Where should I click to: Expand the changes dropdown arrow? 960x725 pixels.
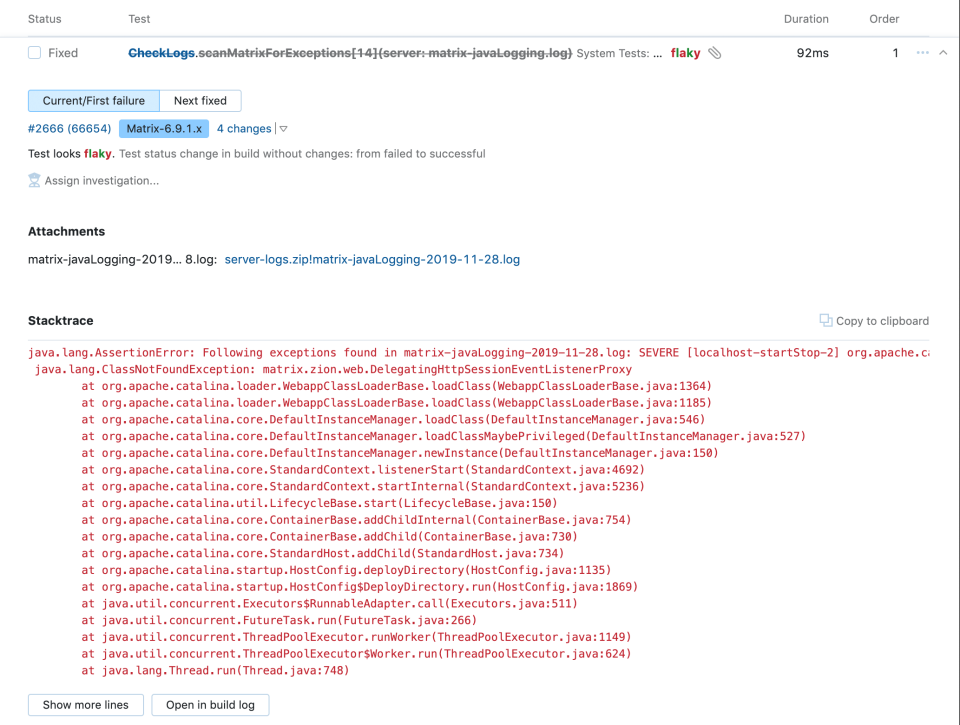click(284, 129)
